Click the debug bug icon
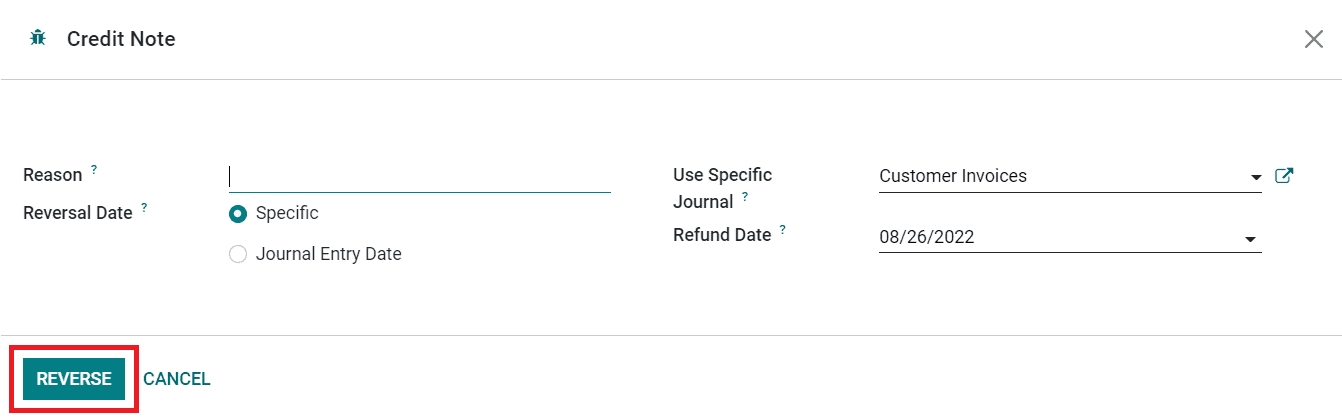Screen dimensions: 1342x419 click(x=38, y=39)
